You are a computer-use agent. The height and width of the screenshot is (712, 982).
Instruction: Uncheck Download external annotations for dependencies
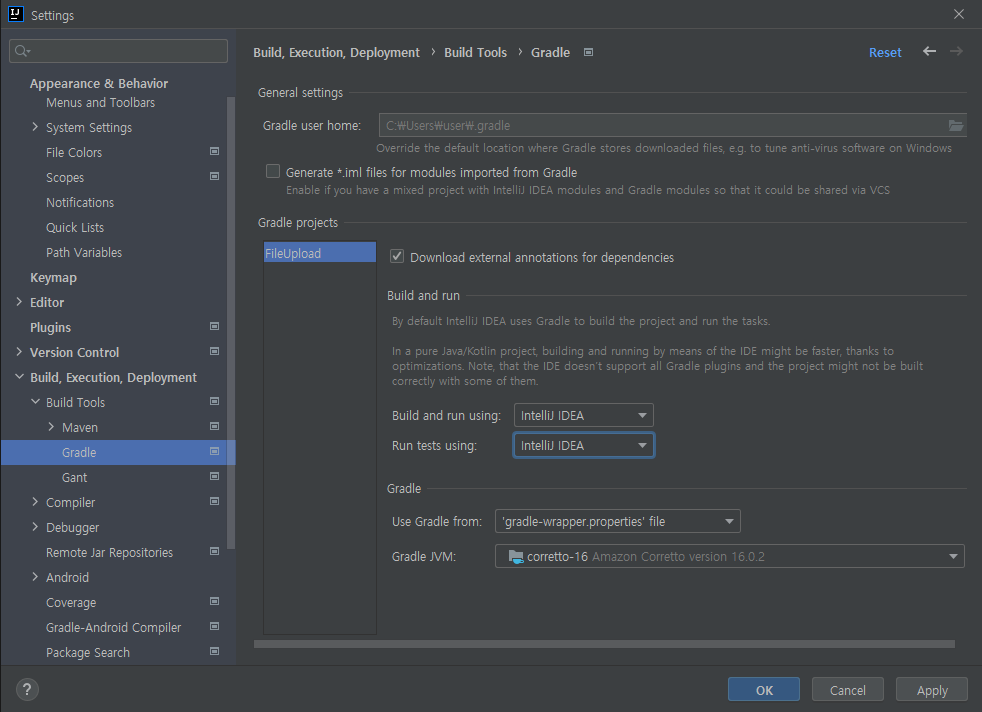(397, 256)
